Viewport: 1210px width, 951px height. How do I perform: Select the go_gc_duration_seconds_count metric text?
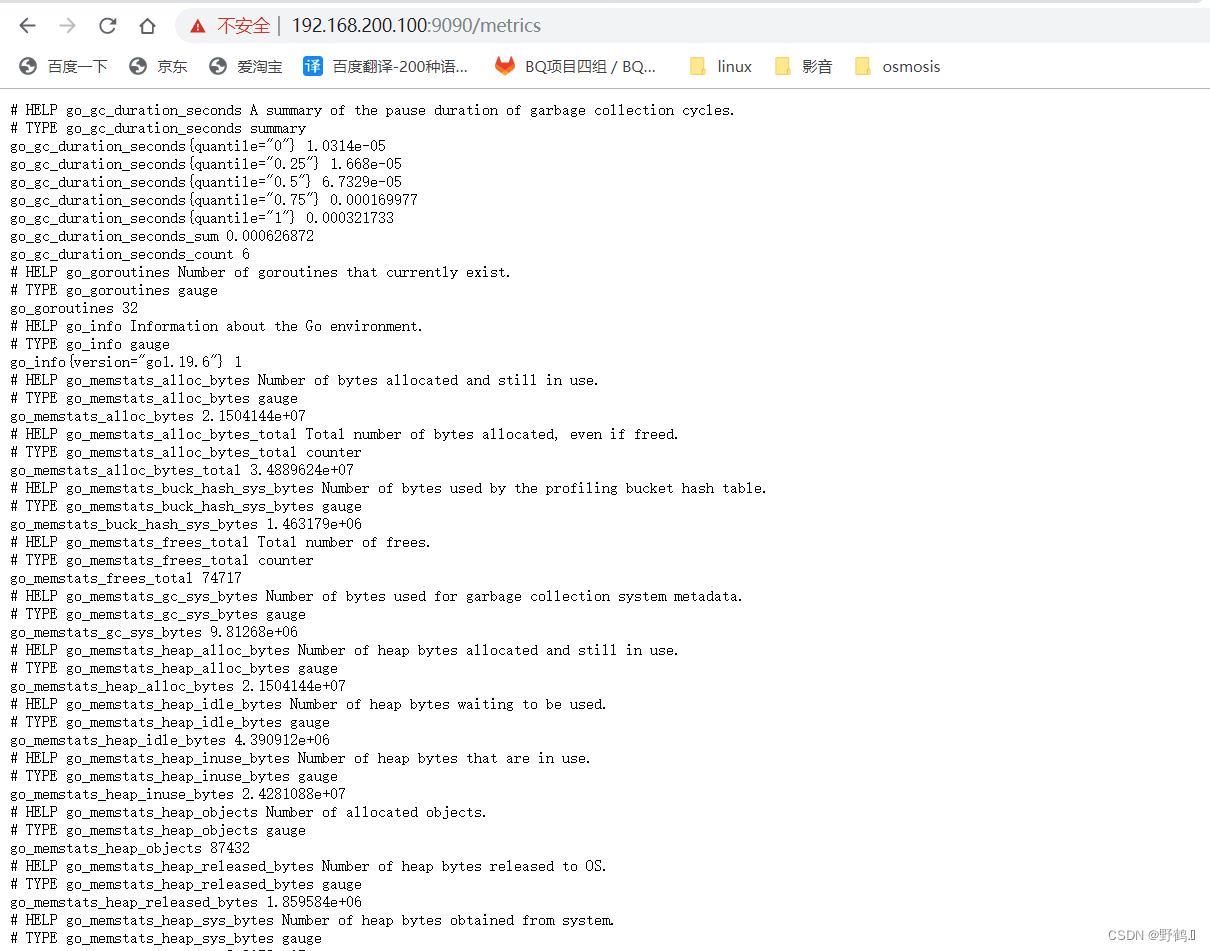(x=122, y=254)
